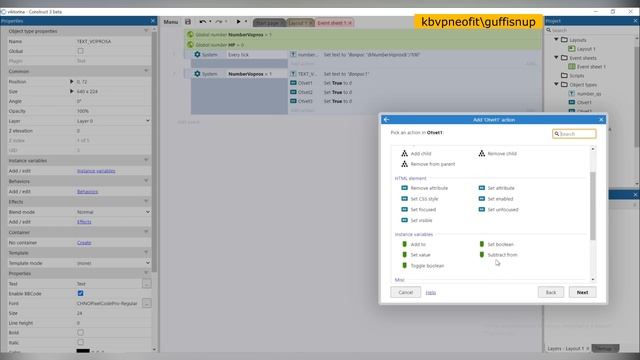Click the search field in action dialog

574,134
